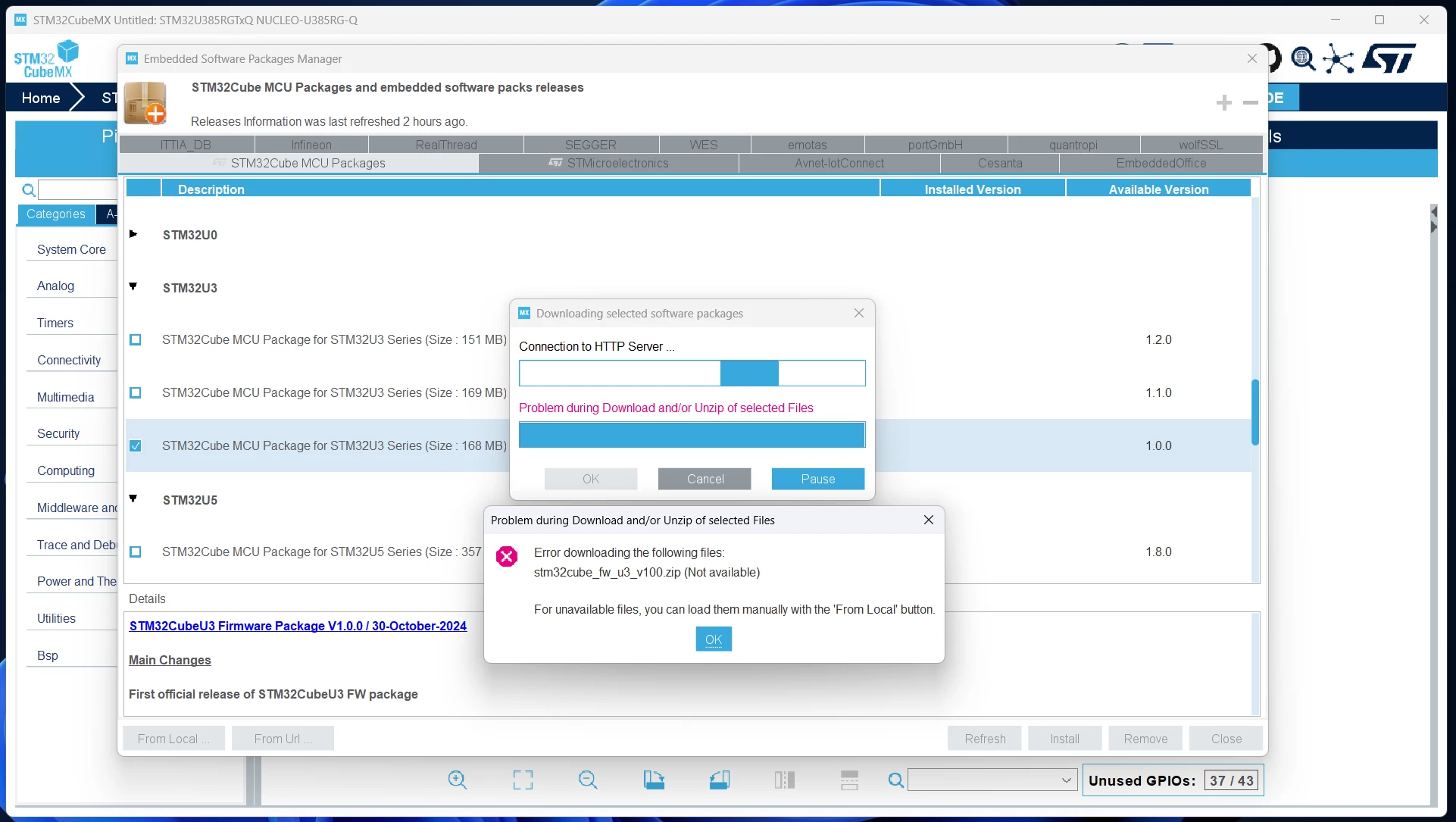Open the pin search dropdown at bottom
This screenshot has width=1456, height=822.
pyautogui.click(x=1066, y=780)
